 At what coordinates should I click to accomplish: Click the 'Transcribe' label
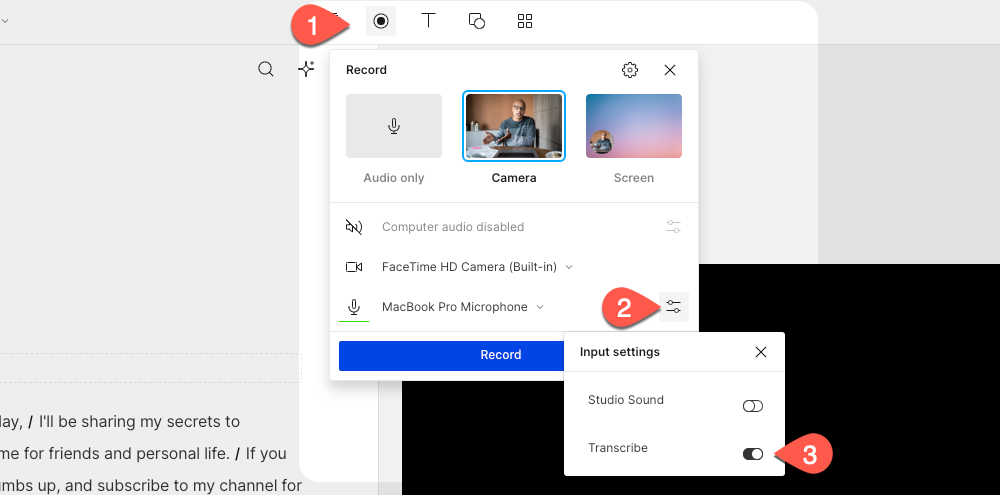coord(618,448)
